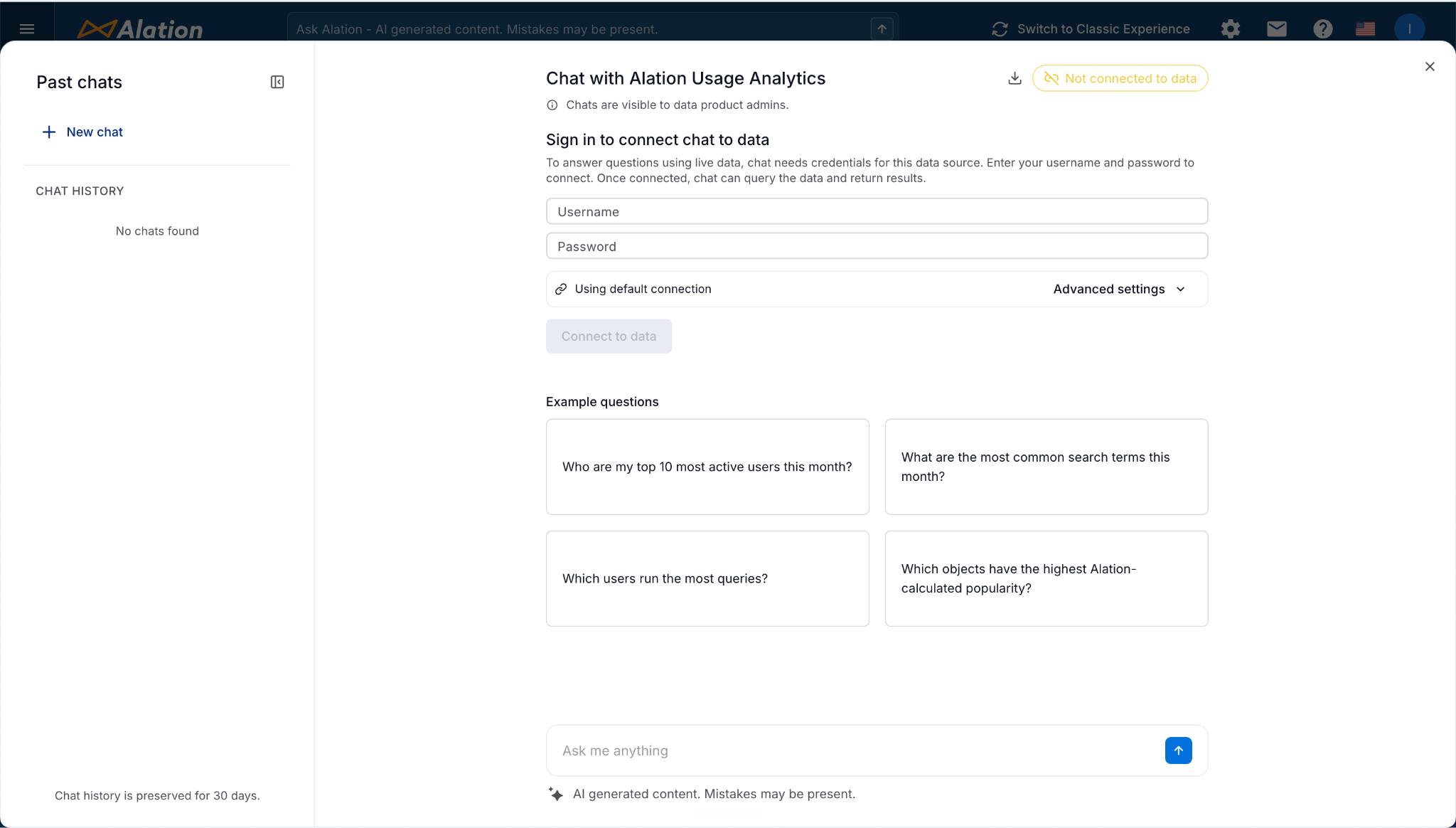Screen dimensions: 1456x828
Task: Click the link icon beside default connection
Action: (561, 289)
